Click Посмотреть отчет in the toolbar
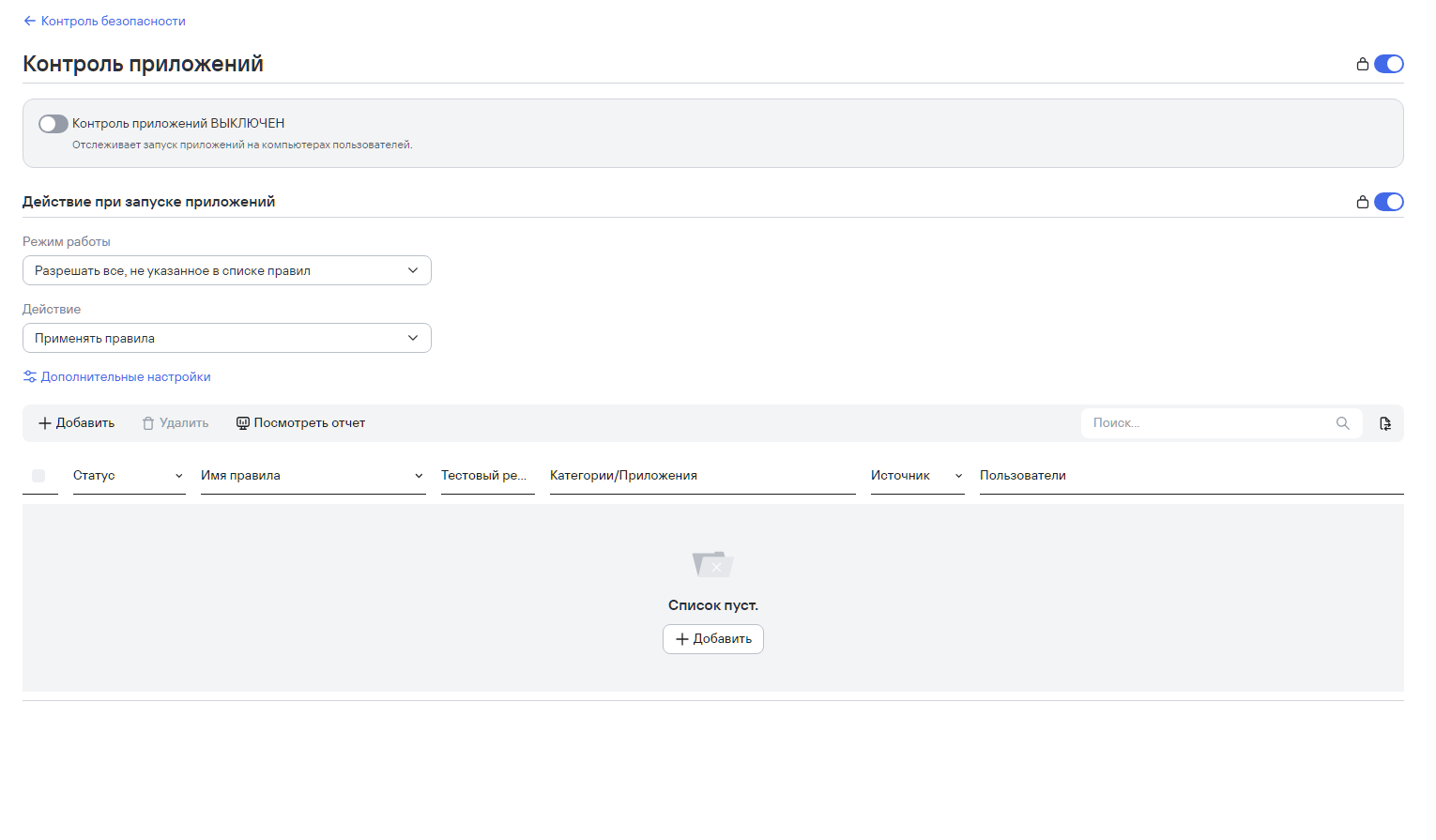This screenshot has height=840, width=1436. pyautogui.click(x=301, y=423)
